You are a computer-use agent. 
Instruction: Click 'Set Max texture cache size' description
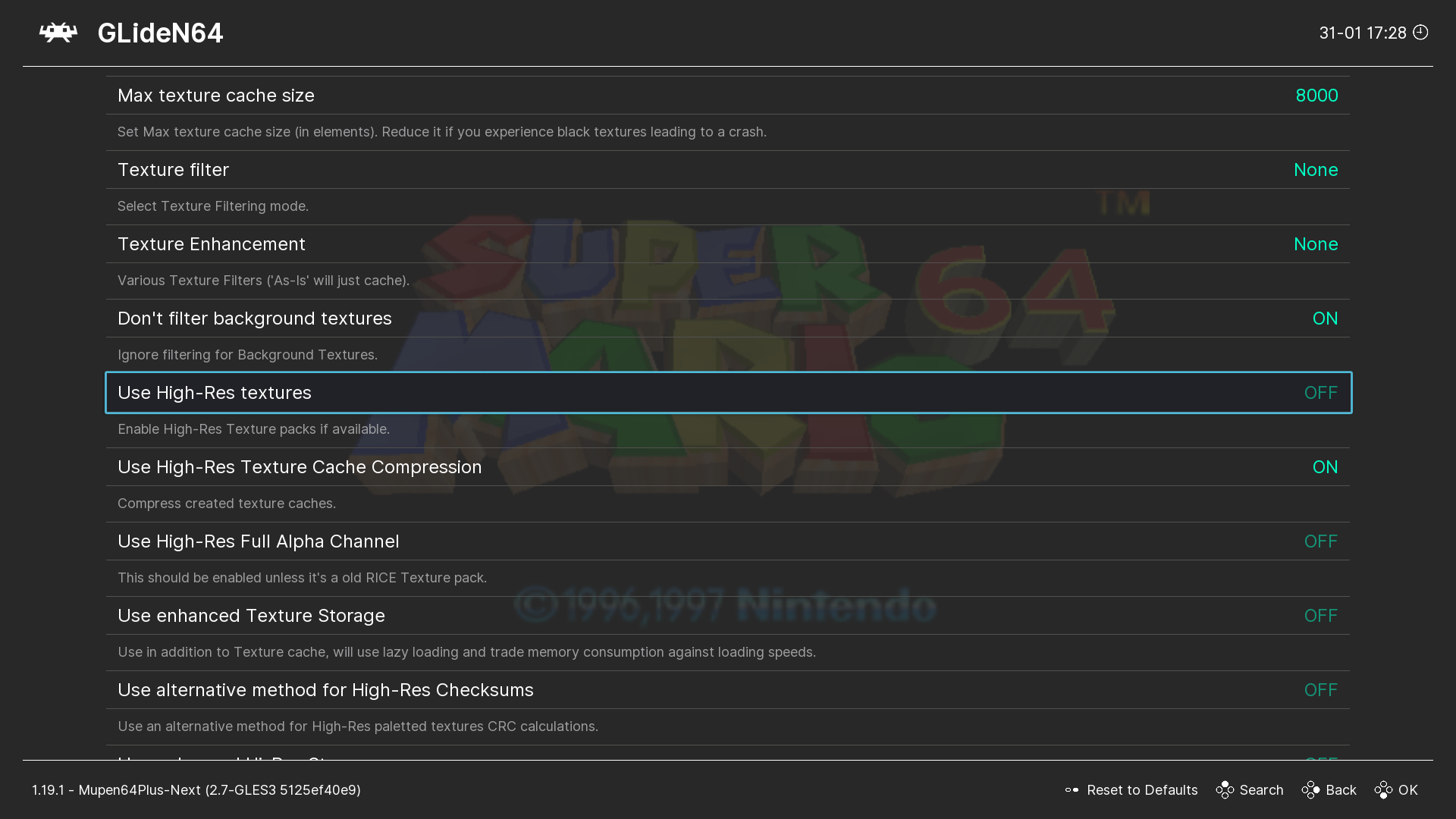pyautogui.click(x=442, y=132)
